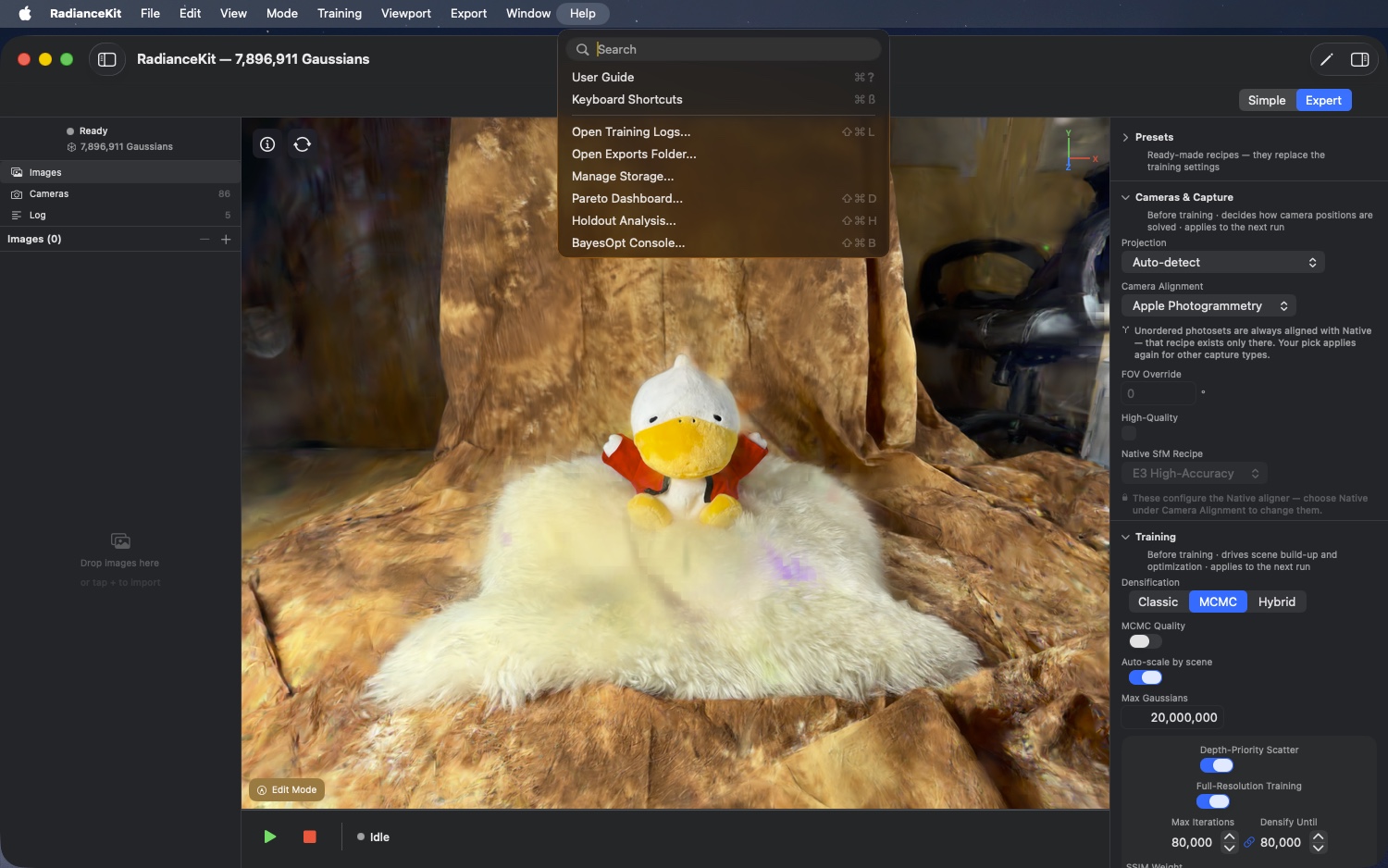Image resolution: width=1388 pixels, height=868 pixels.
Task: Click the Cameras row camera icon
Action: pyautogui.click(x=17, y=194)
